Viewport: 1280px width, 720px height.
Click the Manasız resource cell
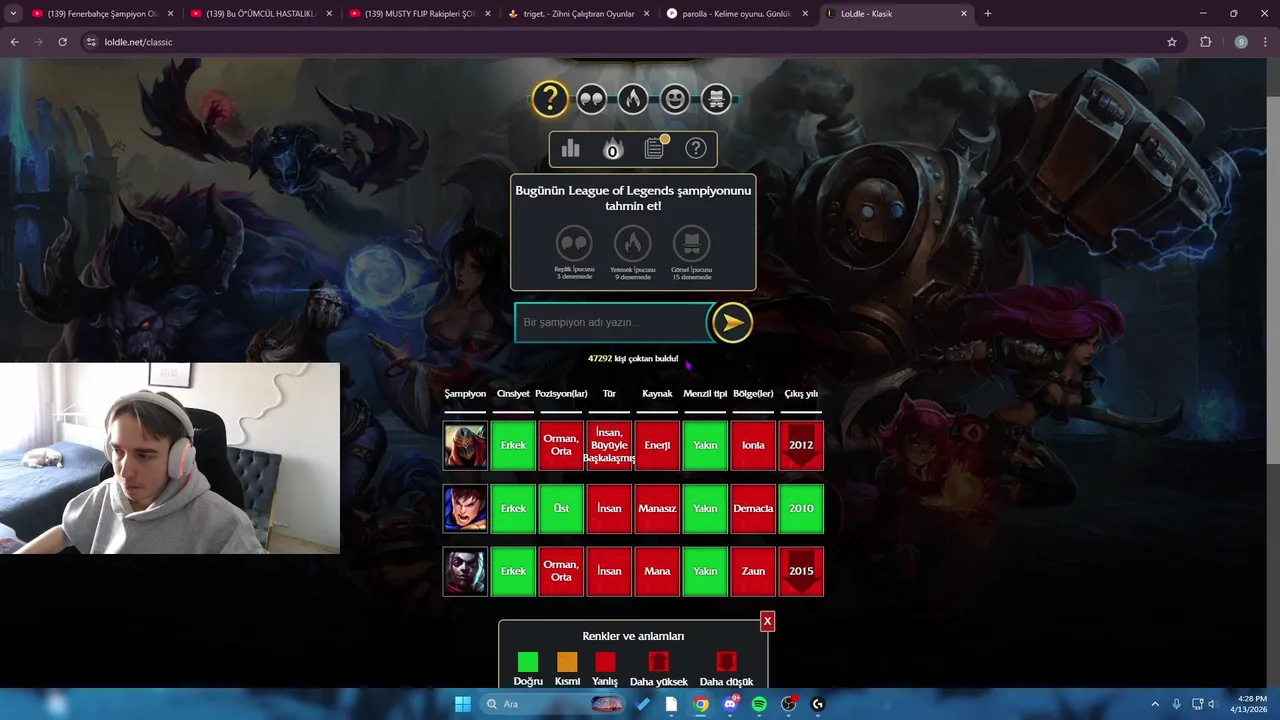(657, 508)
